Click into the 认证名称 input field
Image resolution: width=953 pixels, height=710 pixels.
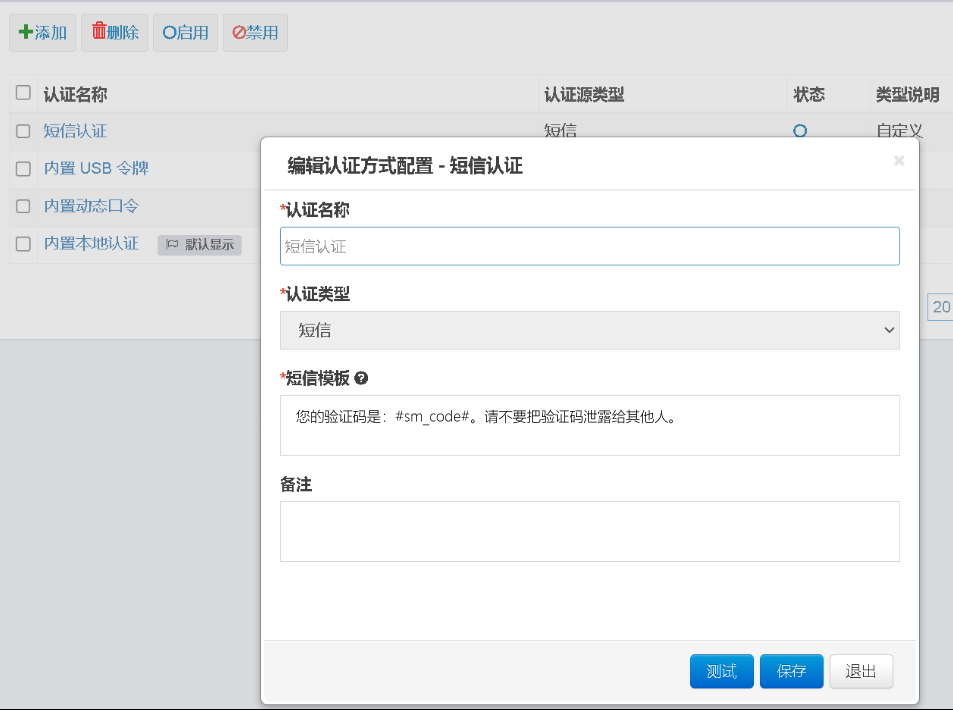[589, 246]
